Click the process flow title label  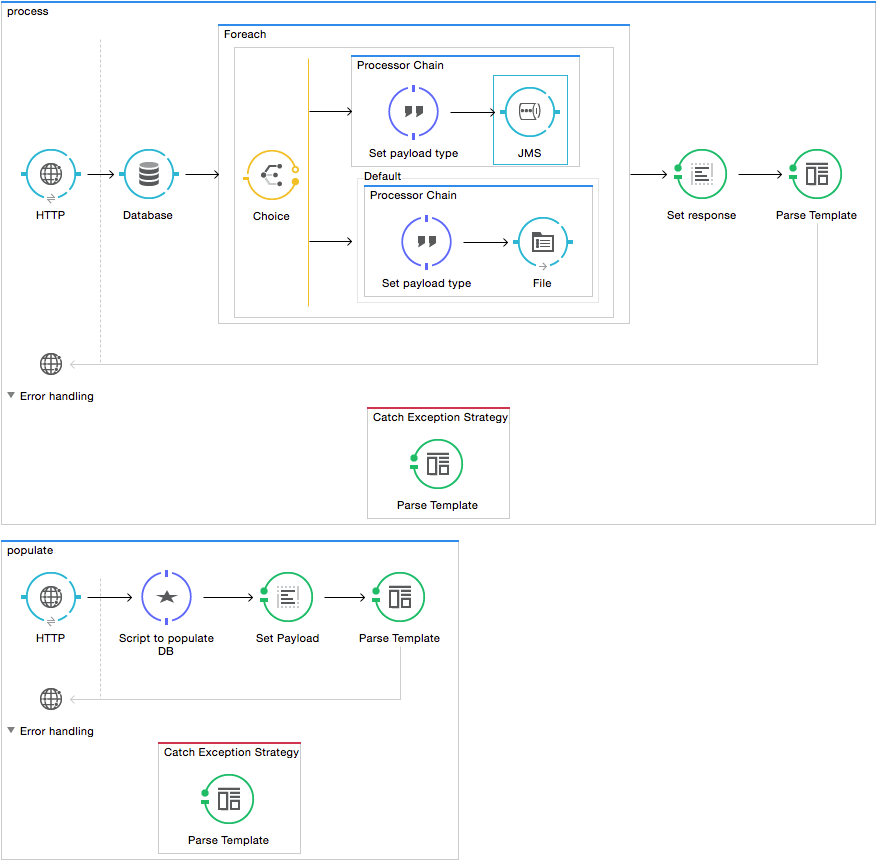point(28,11)
